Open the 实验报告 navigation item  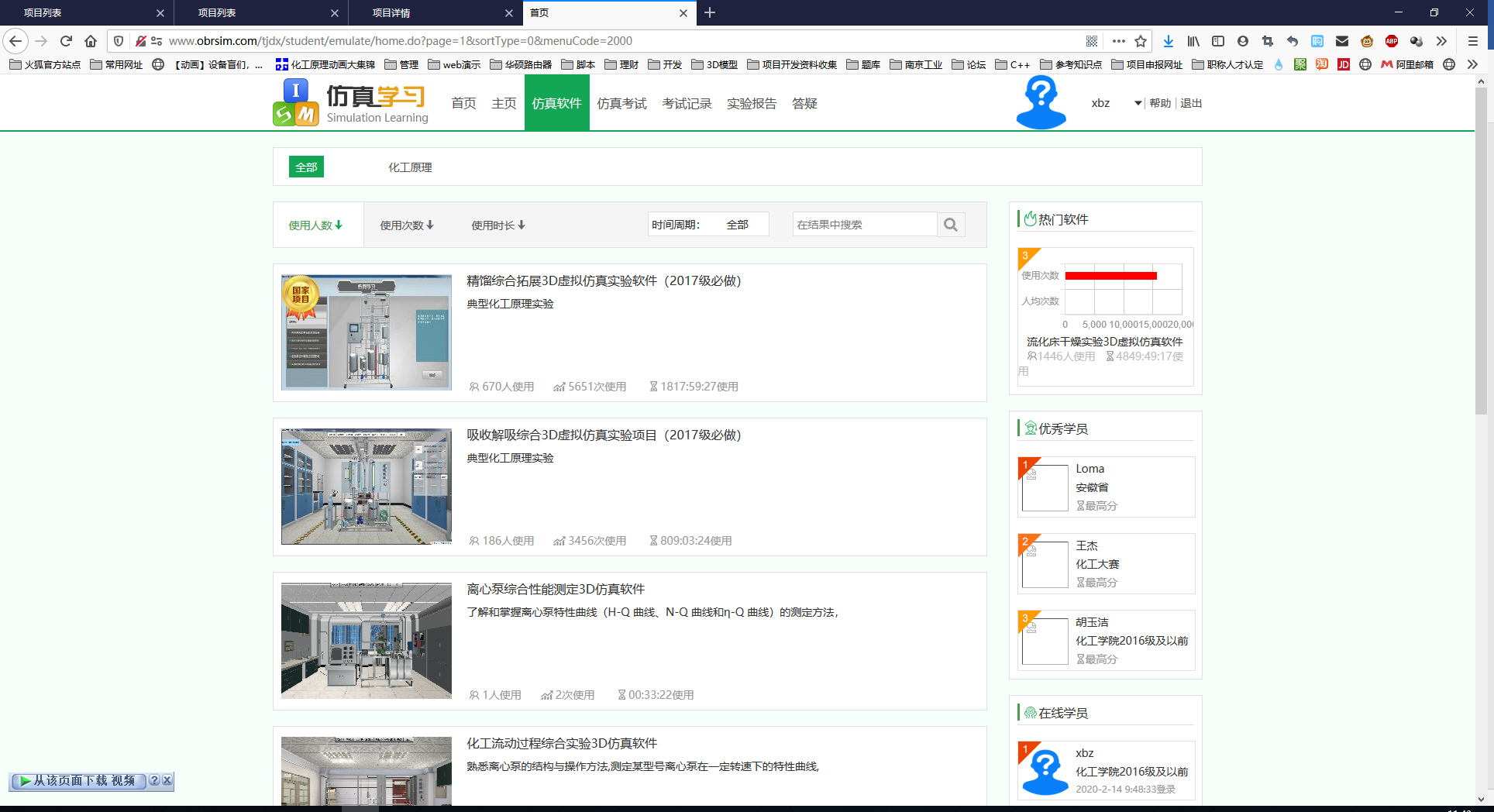(752, 104)
